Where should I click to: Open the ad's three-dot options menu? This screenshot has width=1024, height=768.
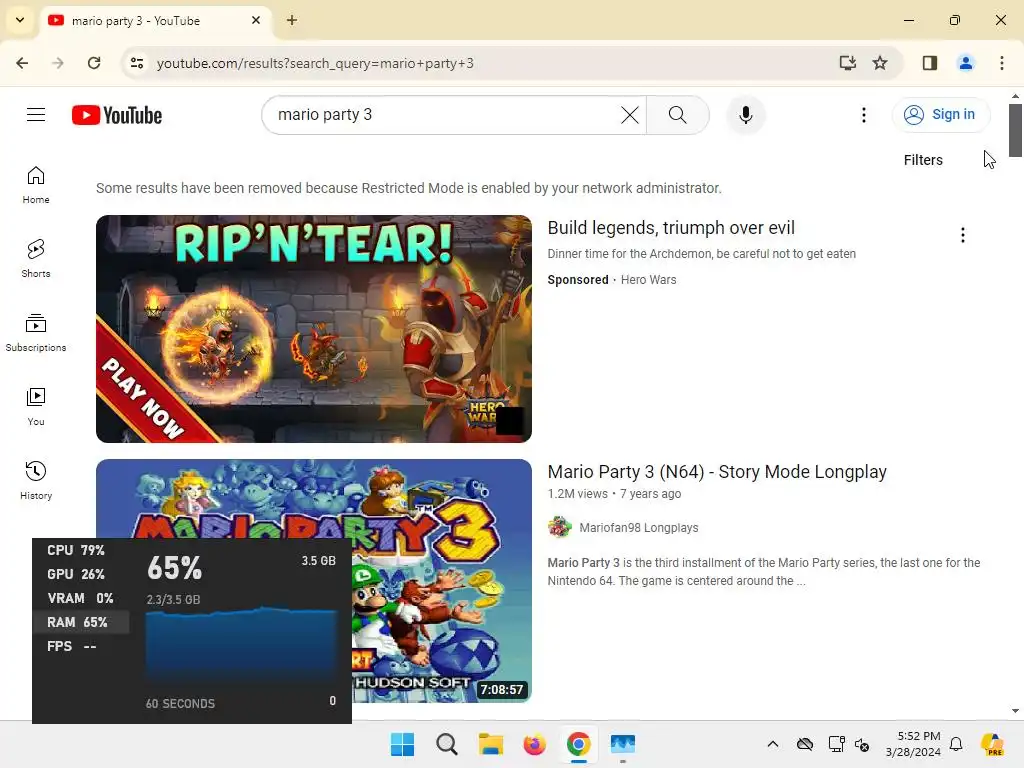[x=963, y=235]
